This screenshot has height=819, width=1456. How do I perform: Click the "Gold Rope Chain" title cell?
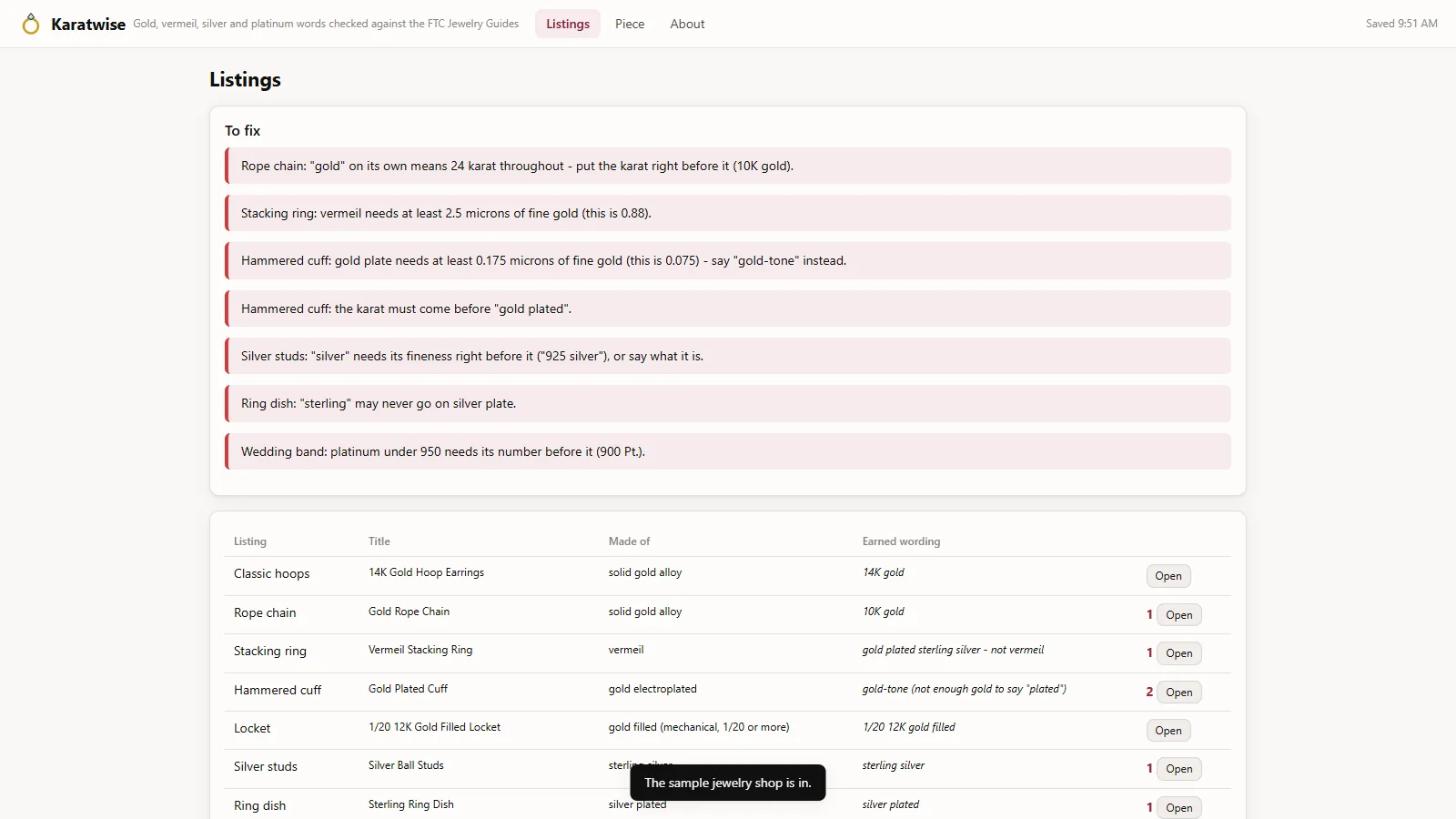pyautogui.click(x=409, y=612)
